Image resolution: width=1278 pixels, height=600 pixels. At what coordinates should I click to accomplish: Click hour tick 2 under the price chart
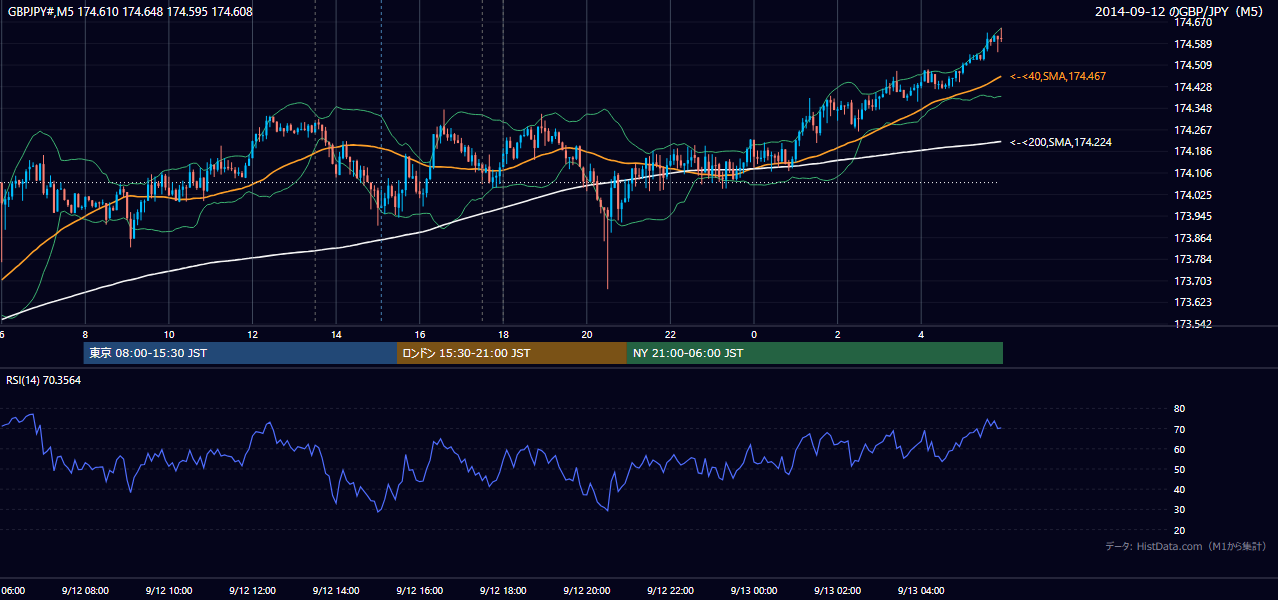click(x=838, y=334)
